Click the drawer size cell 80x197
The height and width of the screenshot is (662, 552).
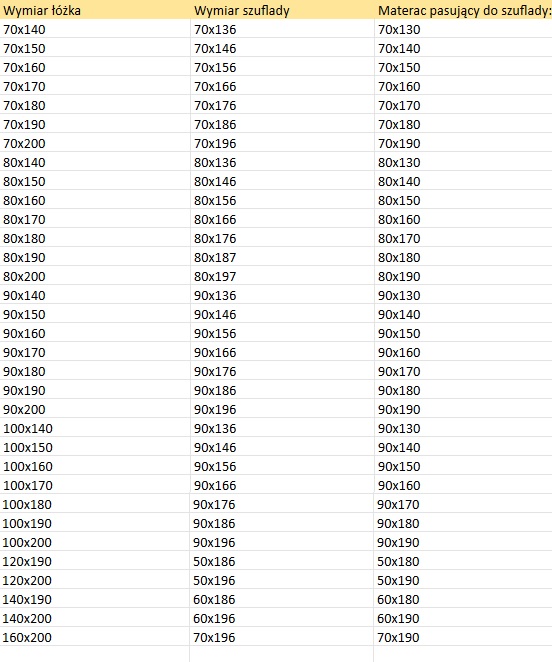pos(282,276)
